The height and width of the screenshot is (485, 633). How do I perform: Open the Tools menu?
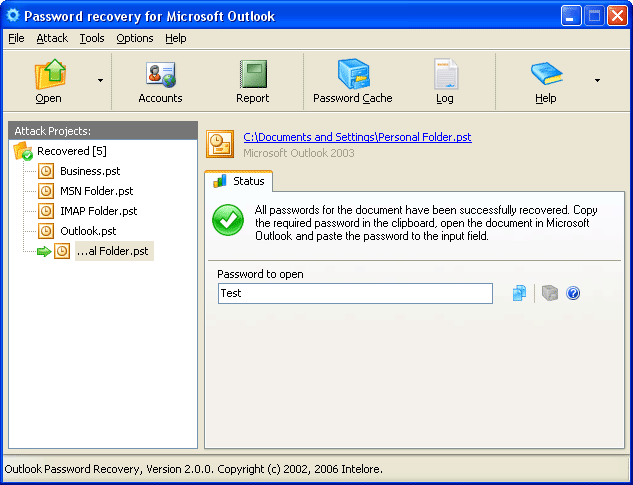[92, 38]
